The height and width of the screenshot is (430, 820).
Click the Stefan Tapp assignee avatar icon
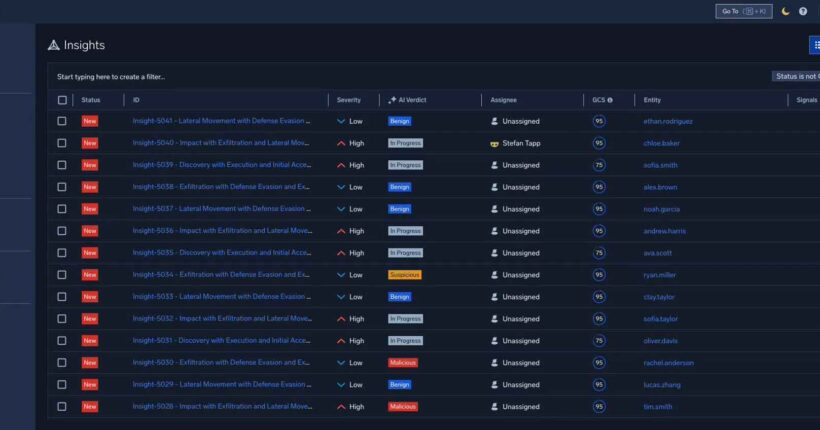click(494, 143)
